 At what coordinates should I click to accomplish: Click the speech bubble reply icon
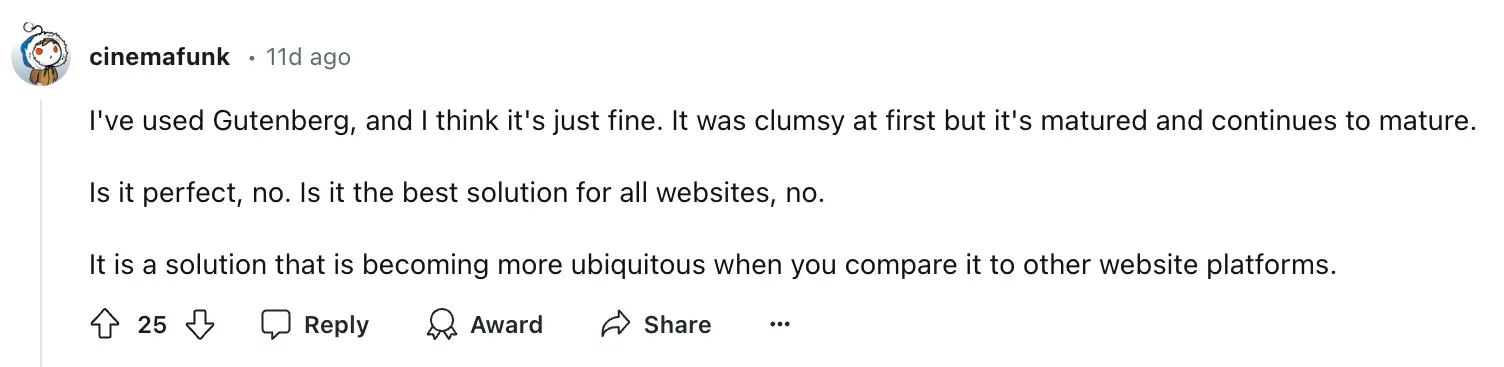click(276, 324)
